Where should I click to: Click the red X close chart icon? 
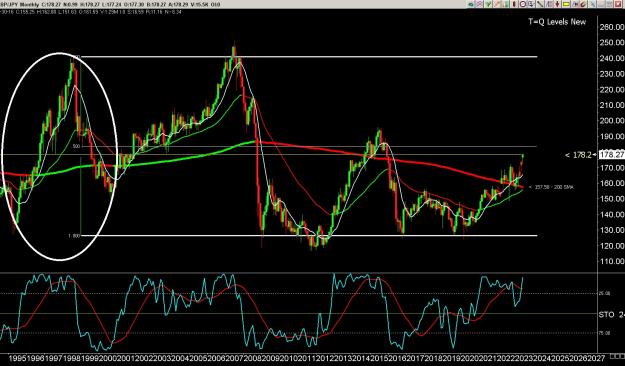point(618,4)
